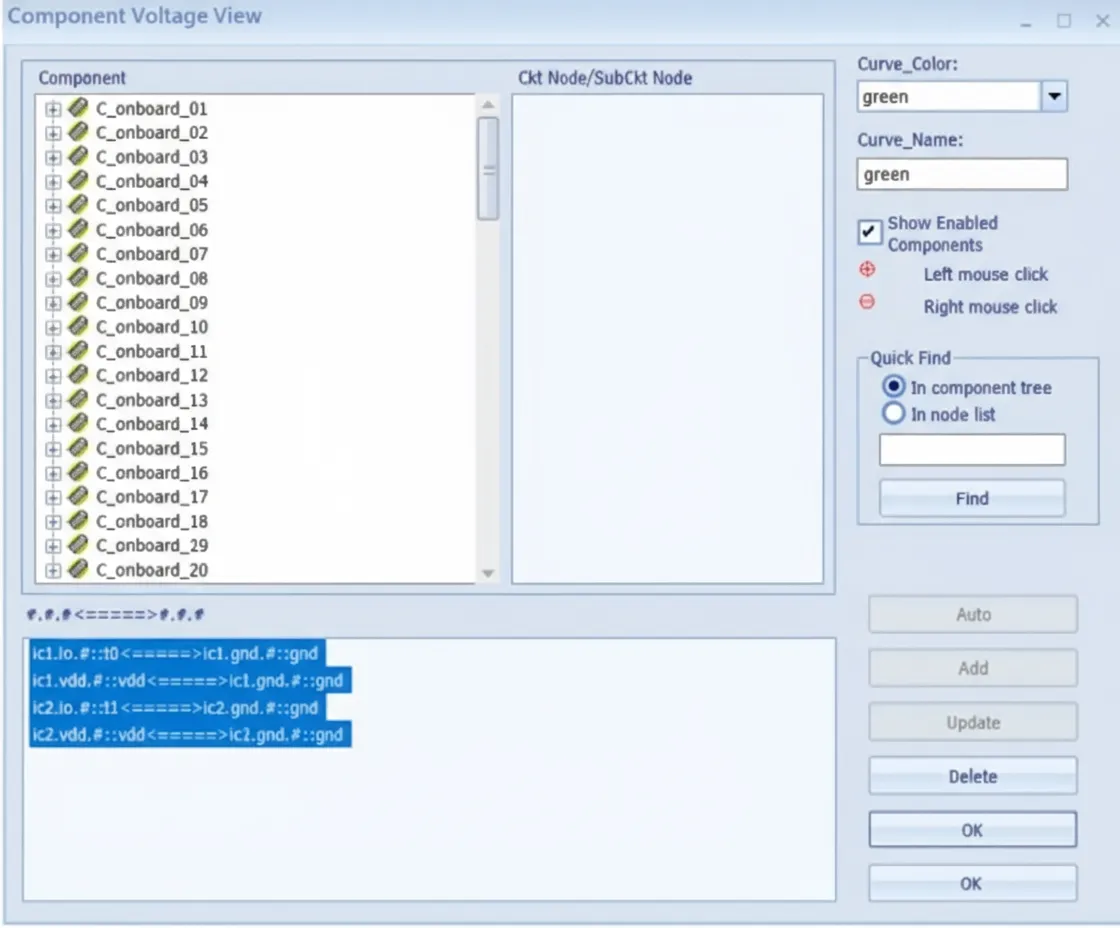The image size is (1120, 928).
Task: Click the capacitor icon beside C_onboard_20
Action: pyautogui.click(x=79, y=569)
